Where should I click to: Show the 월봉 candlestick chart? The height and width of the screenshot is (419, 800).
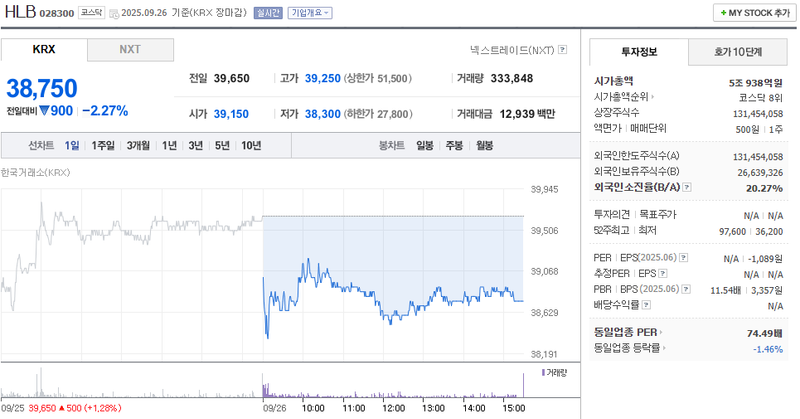point(485,145)
